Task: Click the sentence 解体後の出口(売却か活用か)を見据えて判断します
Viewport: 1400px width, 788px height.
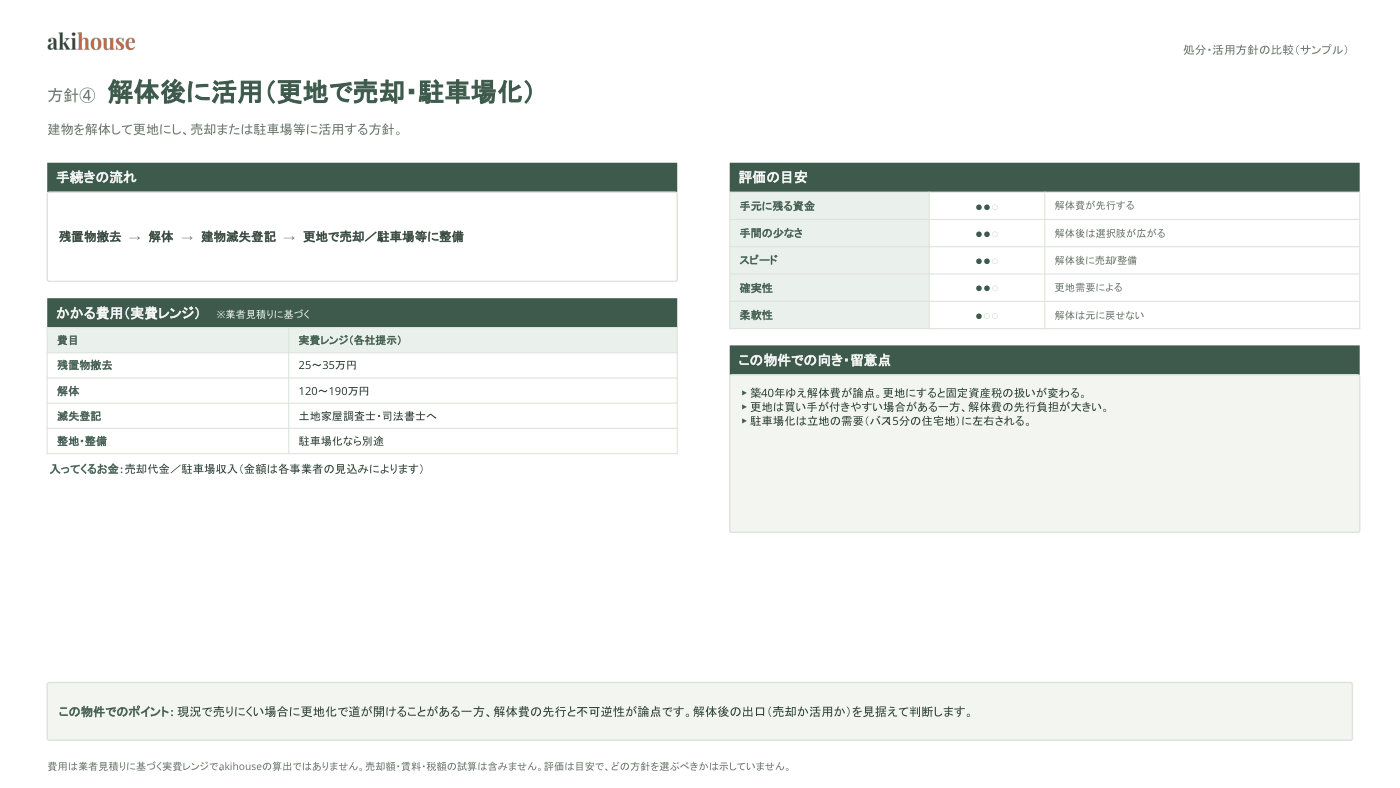Action: tap(832, 712)
